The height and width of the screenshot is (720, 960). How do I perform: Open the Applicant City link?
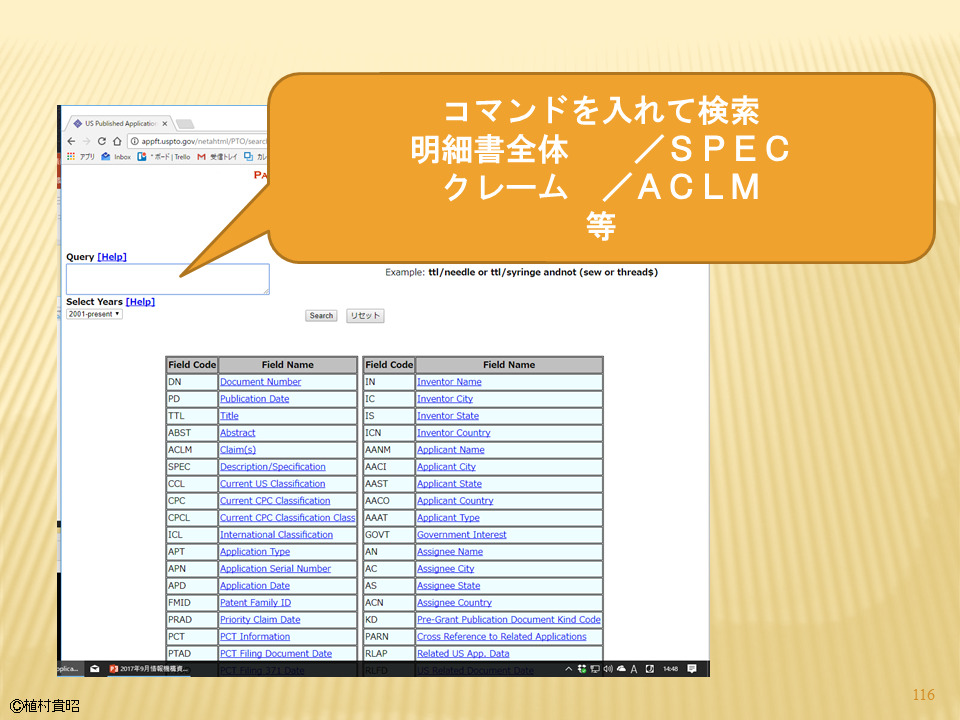(446, 467)
